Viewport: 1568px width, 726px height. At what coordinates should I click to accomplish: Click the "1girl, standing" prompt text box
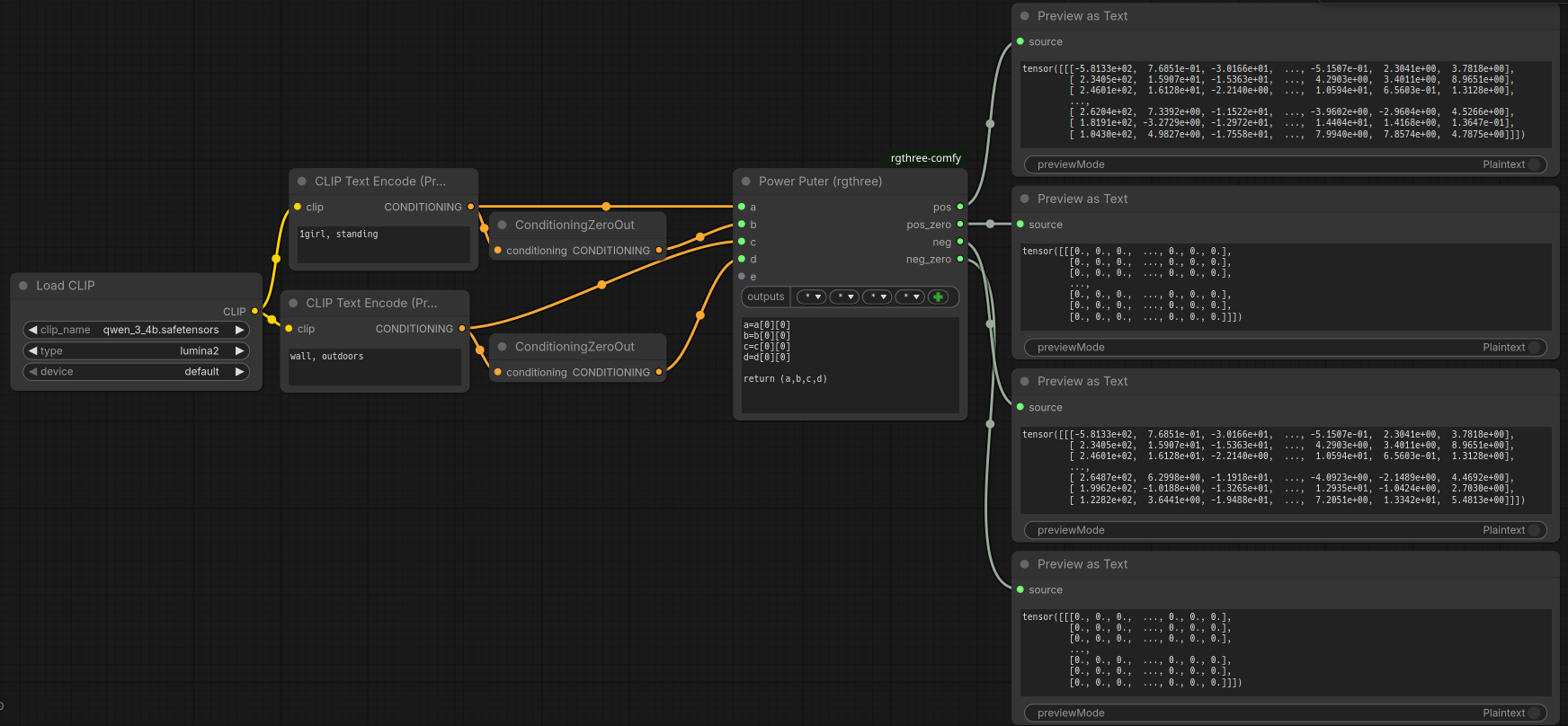coord(384,244)
